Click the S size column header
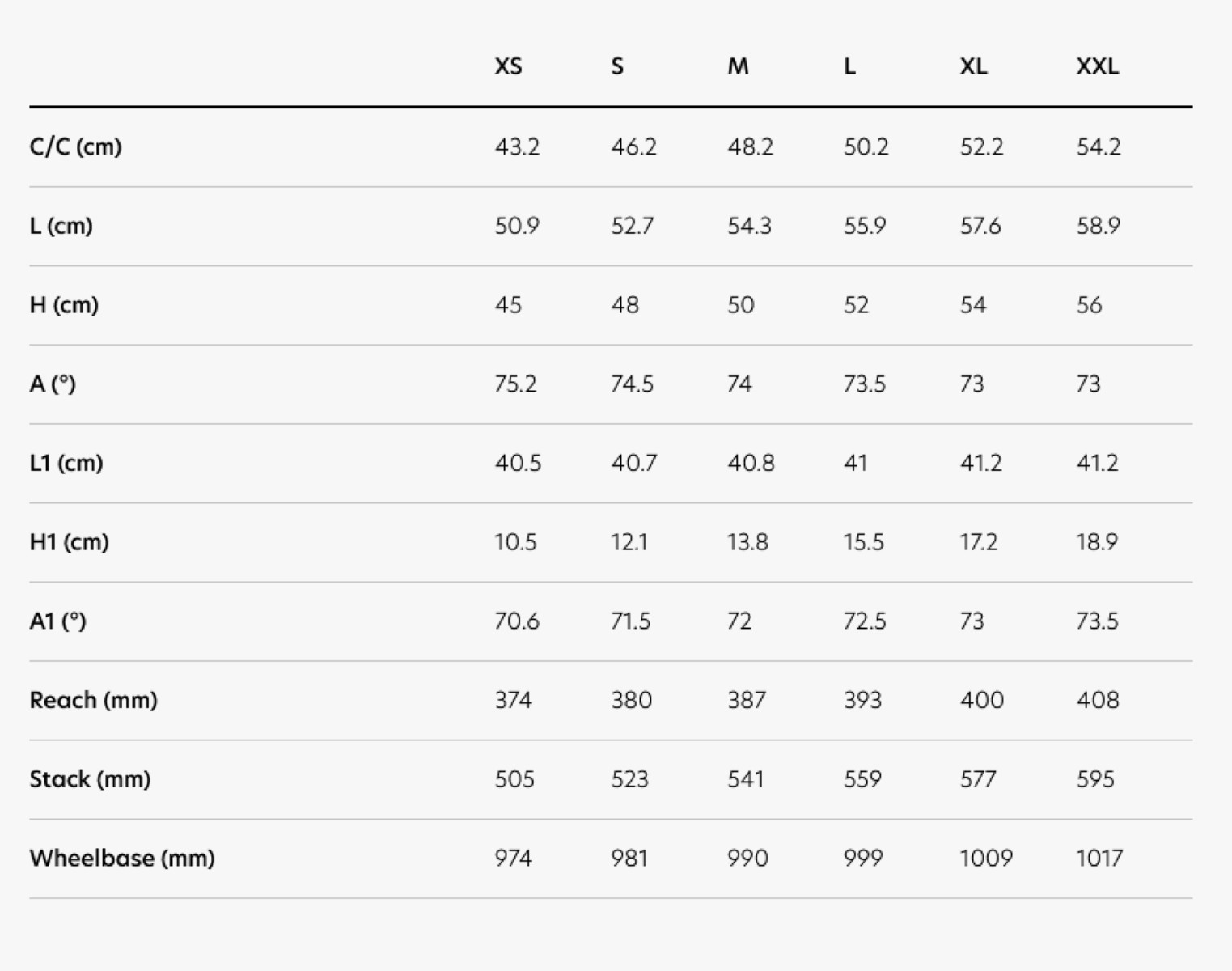This screenshot has width=1232, height=971. tap(617, 66)
